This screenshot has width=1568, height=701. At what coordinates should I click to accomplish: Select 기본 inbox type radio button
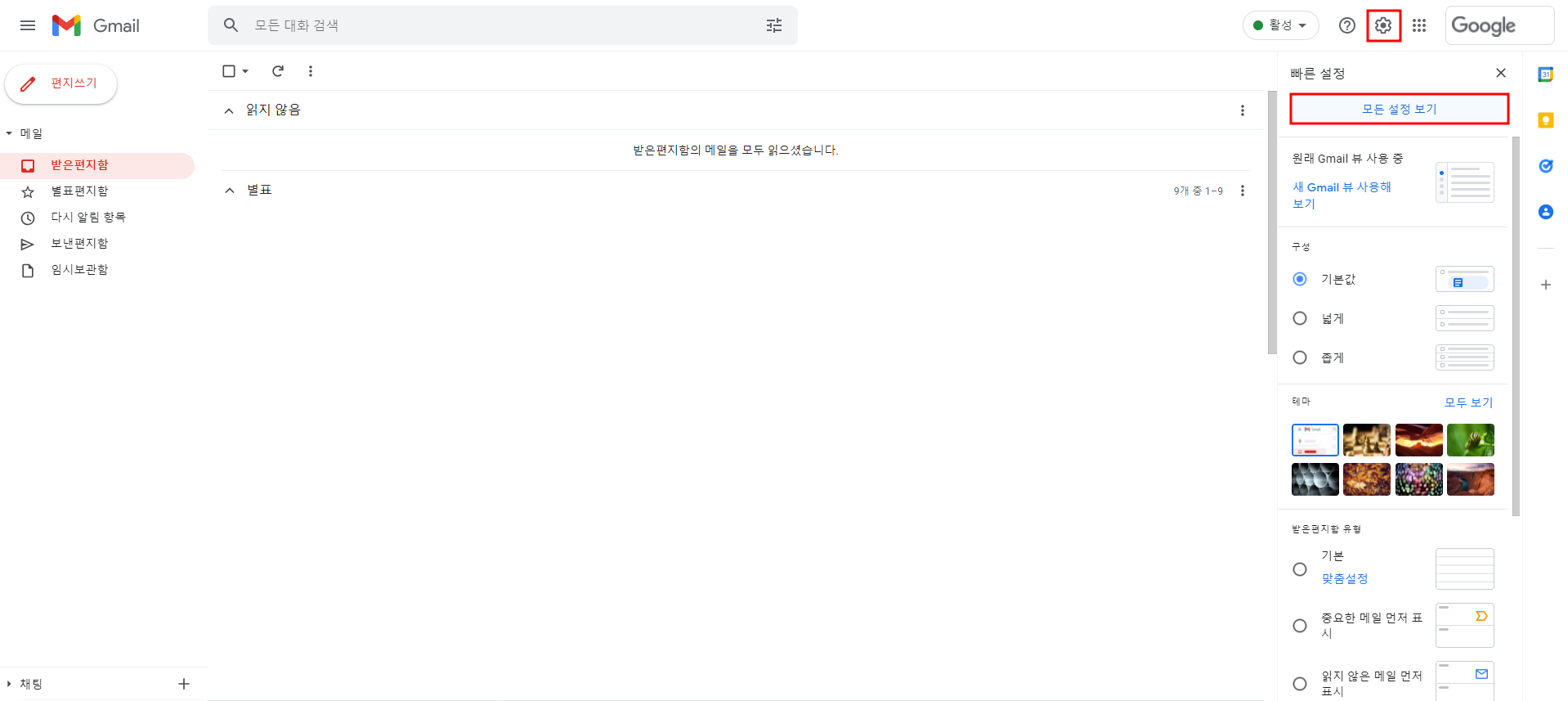[1300, 569]
